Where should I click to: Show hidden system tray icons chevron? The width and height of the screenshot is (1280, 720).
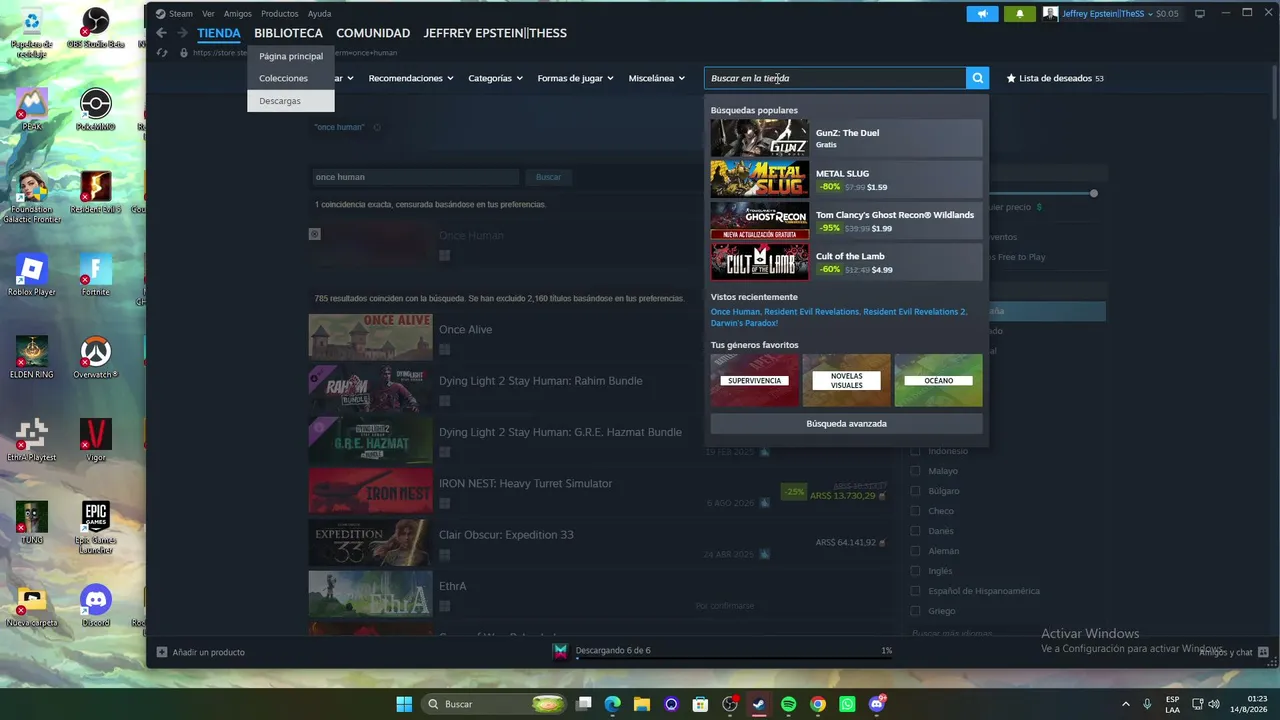click(x=1126, y=704)
